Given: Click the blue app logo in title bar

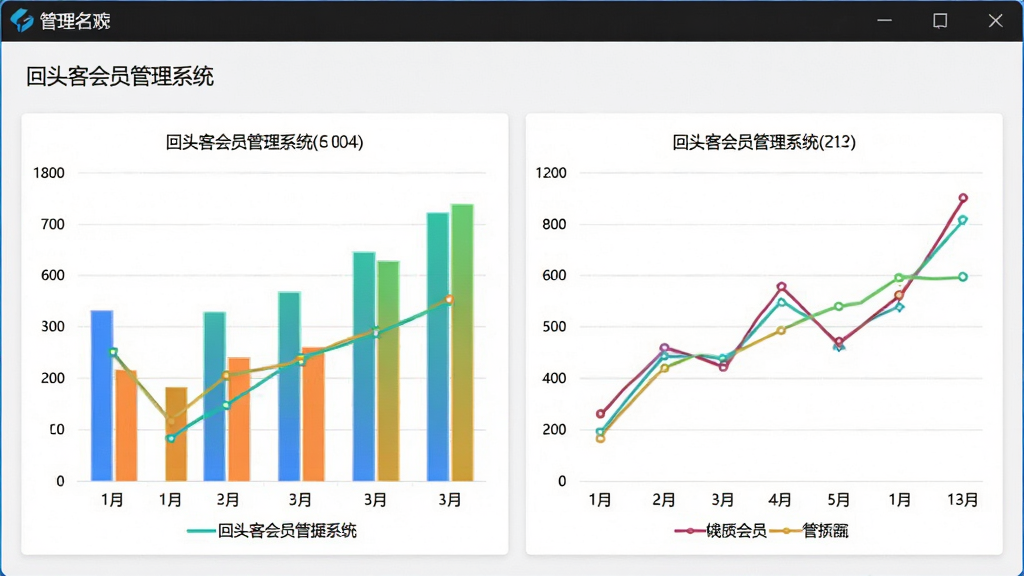Looking at the screenshot, I should pos(22,21).
